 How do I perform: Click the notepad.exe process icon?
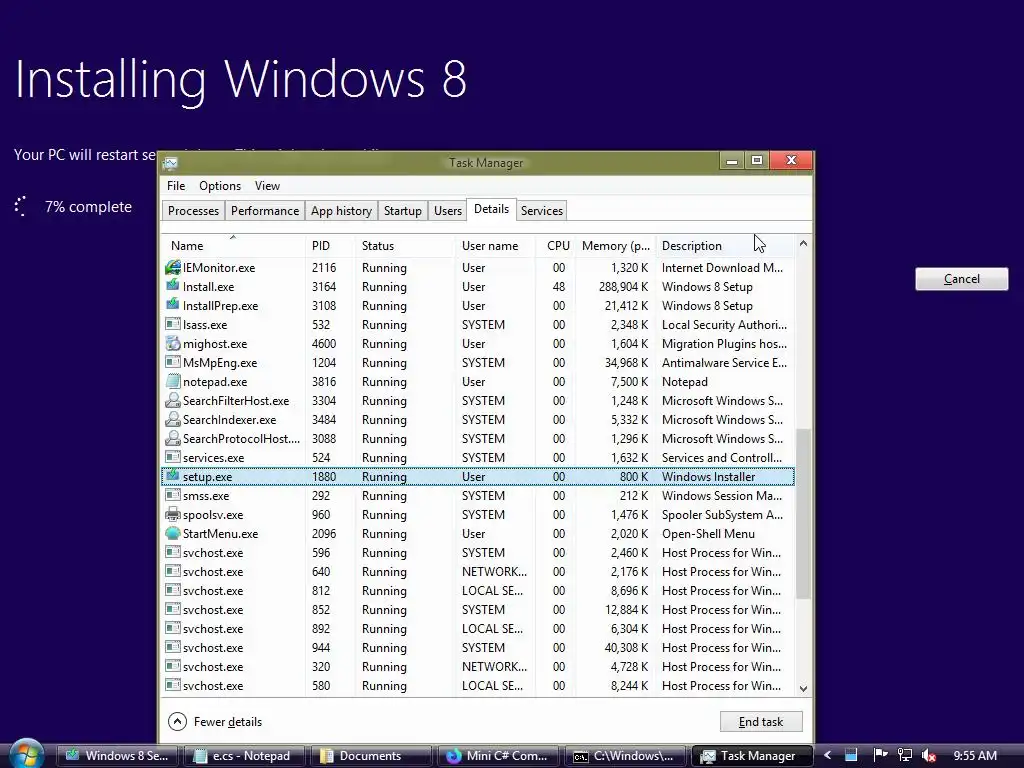click(173, 381)
